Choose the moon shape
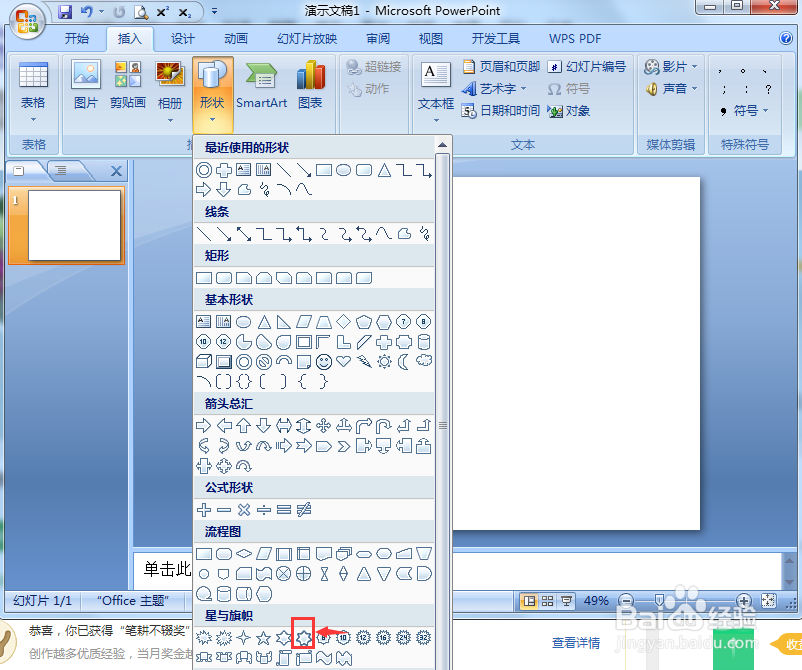Viewport: 802px width, 670px height. coord(404,362)
